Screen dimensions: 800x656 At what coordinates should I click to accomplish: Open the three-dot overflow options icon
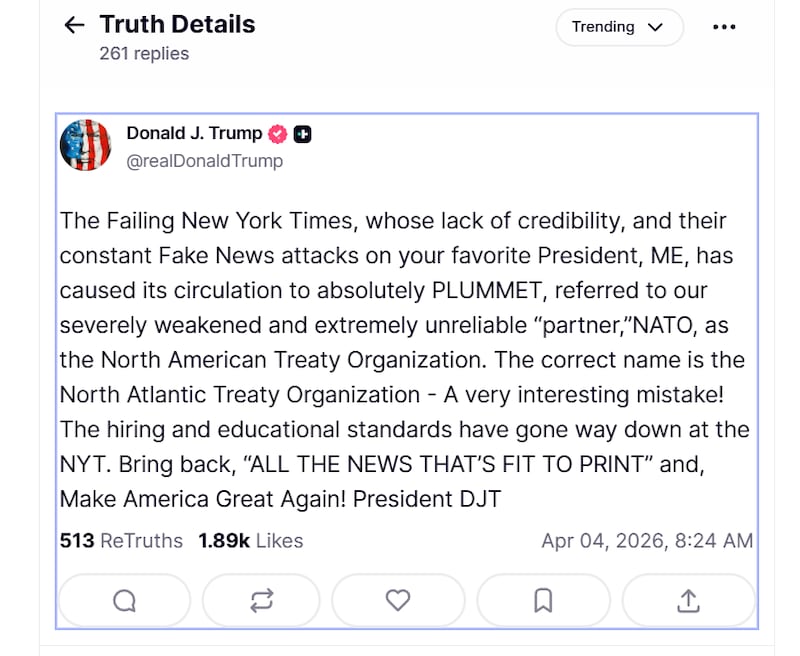724,27
